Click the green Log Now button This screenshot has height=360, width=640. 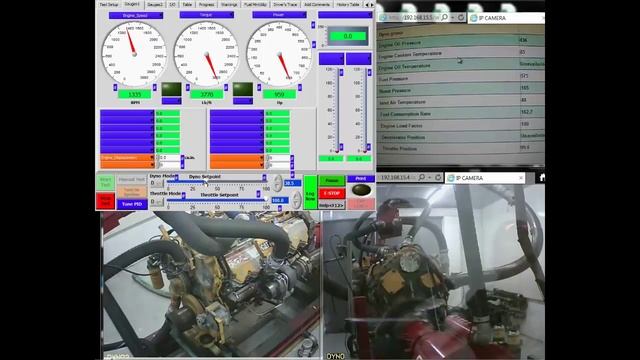(x=310, y=193)
